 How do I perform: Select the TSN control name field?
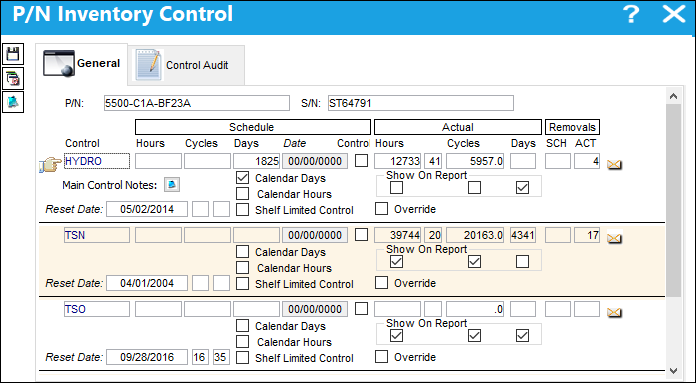97,235
